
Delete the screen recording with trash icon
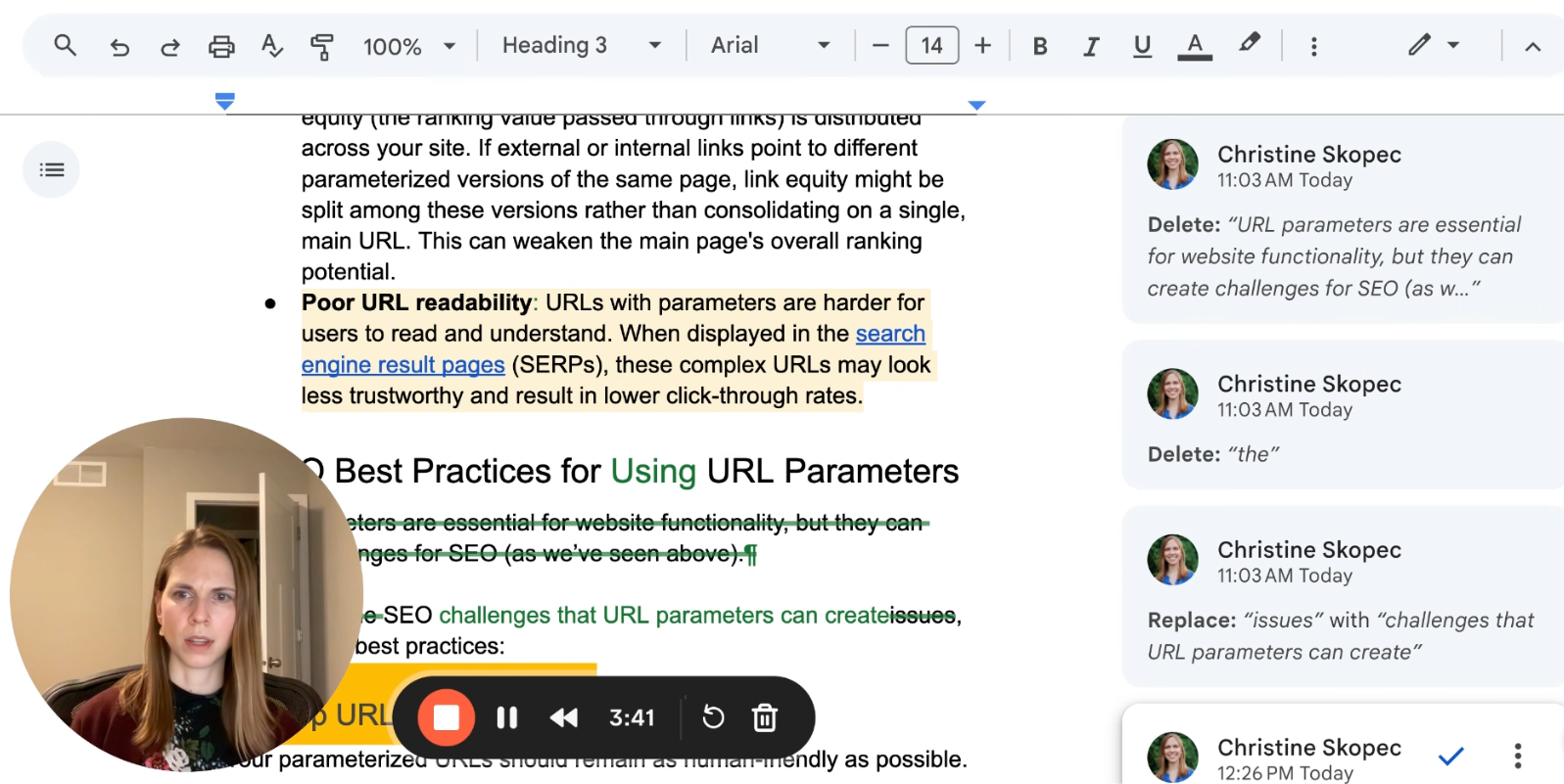point(764,717)
